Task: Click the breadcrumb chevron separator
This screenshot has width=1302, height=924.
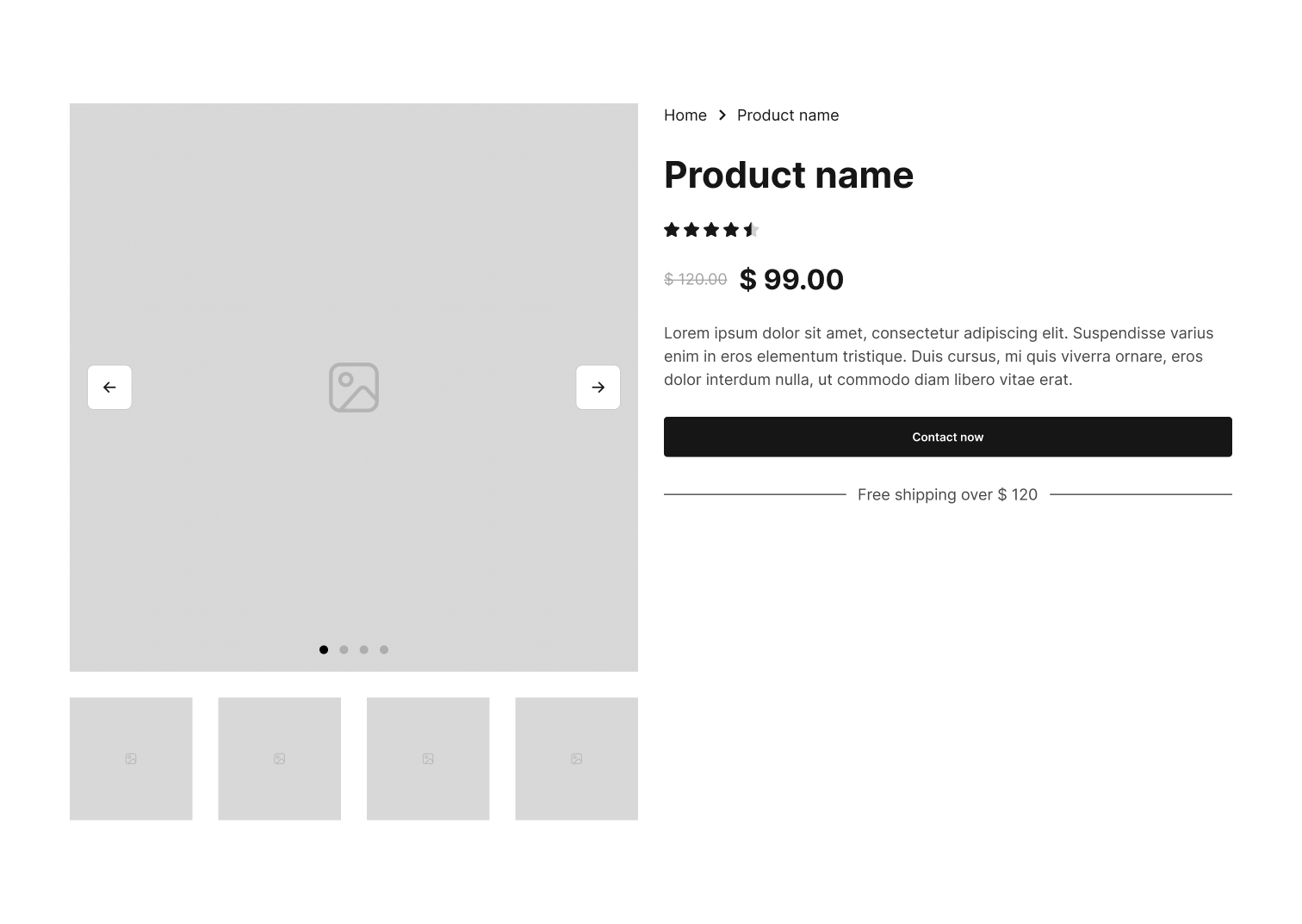Action: 722,115
